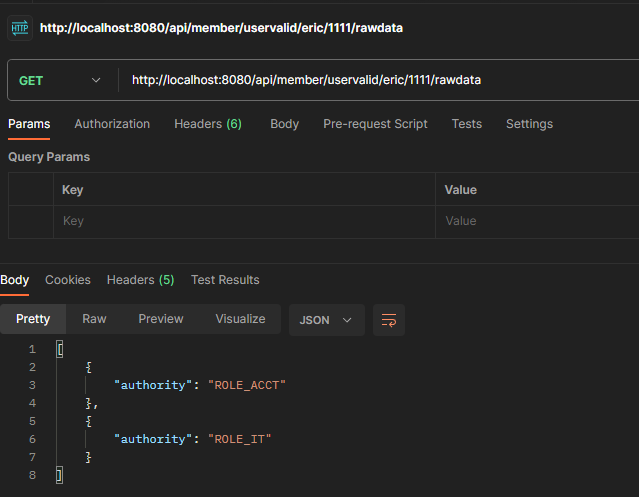Open the request Headers (6) tab
The width and height of the screenshot is (639, 497).
point(208,124)
